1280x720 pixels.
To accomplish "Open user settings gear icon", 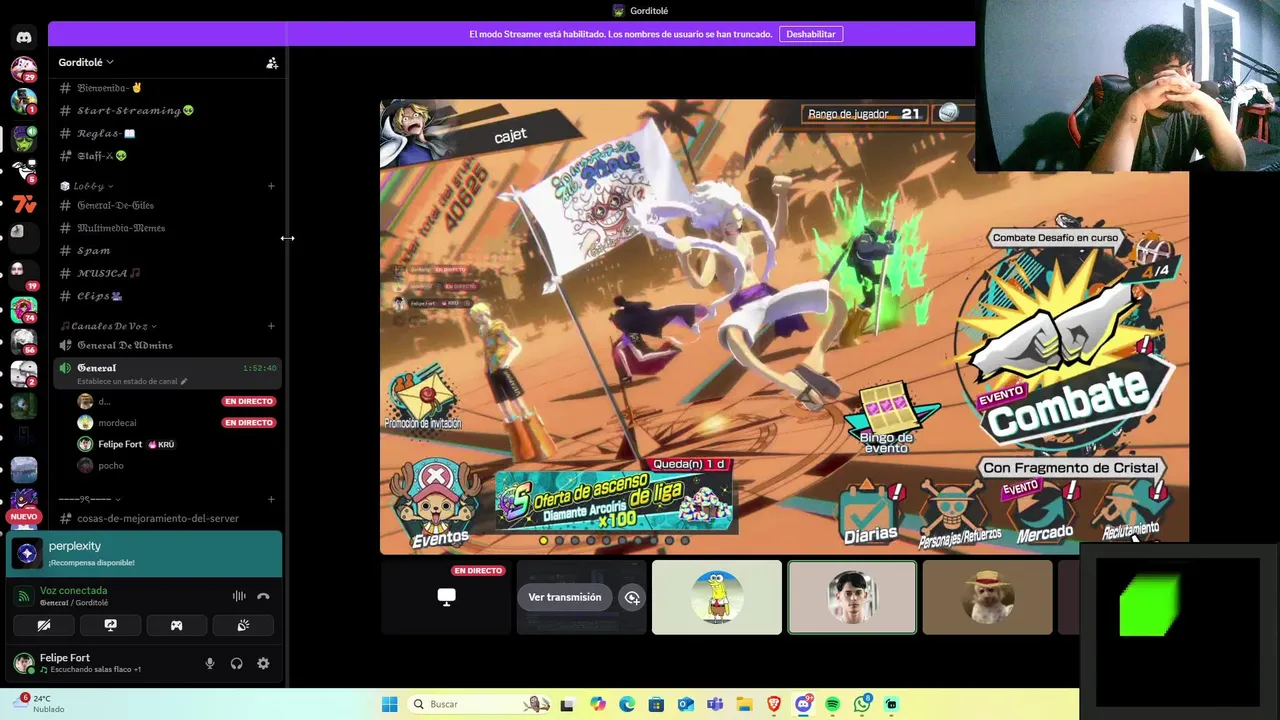I will click(263, 663).
